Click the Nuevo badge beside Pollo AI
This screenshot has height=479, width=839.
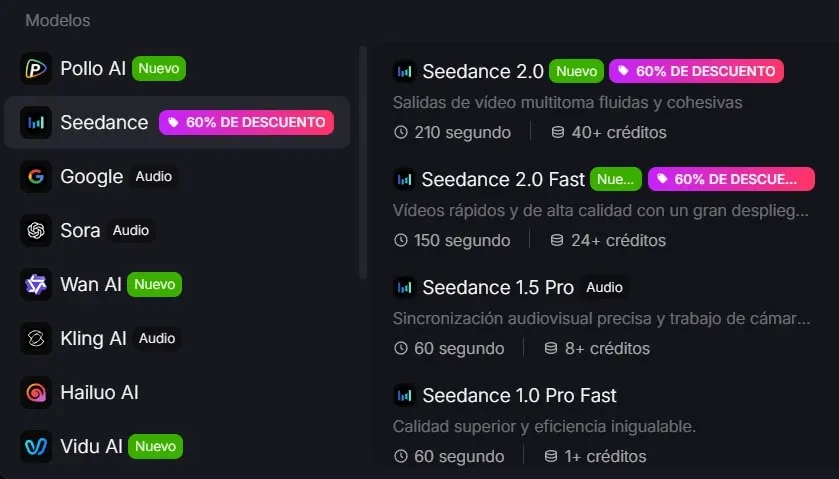[159, 69]
